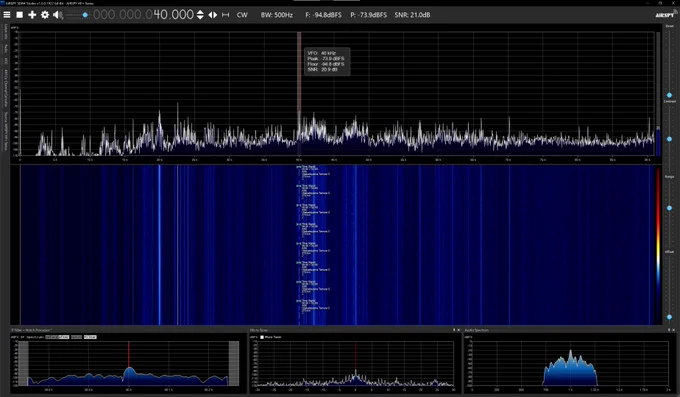
Task: Open the hamburger main menu
Action: (7, 15)
